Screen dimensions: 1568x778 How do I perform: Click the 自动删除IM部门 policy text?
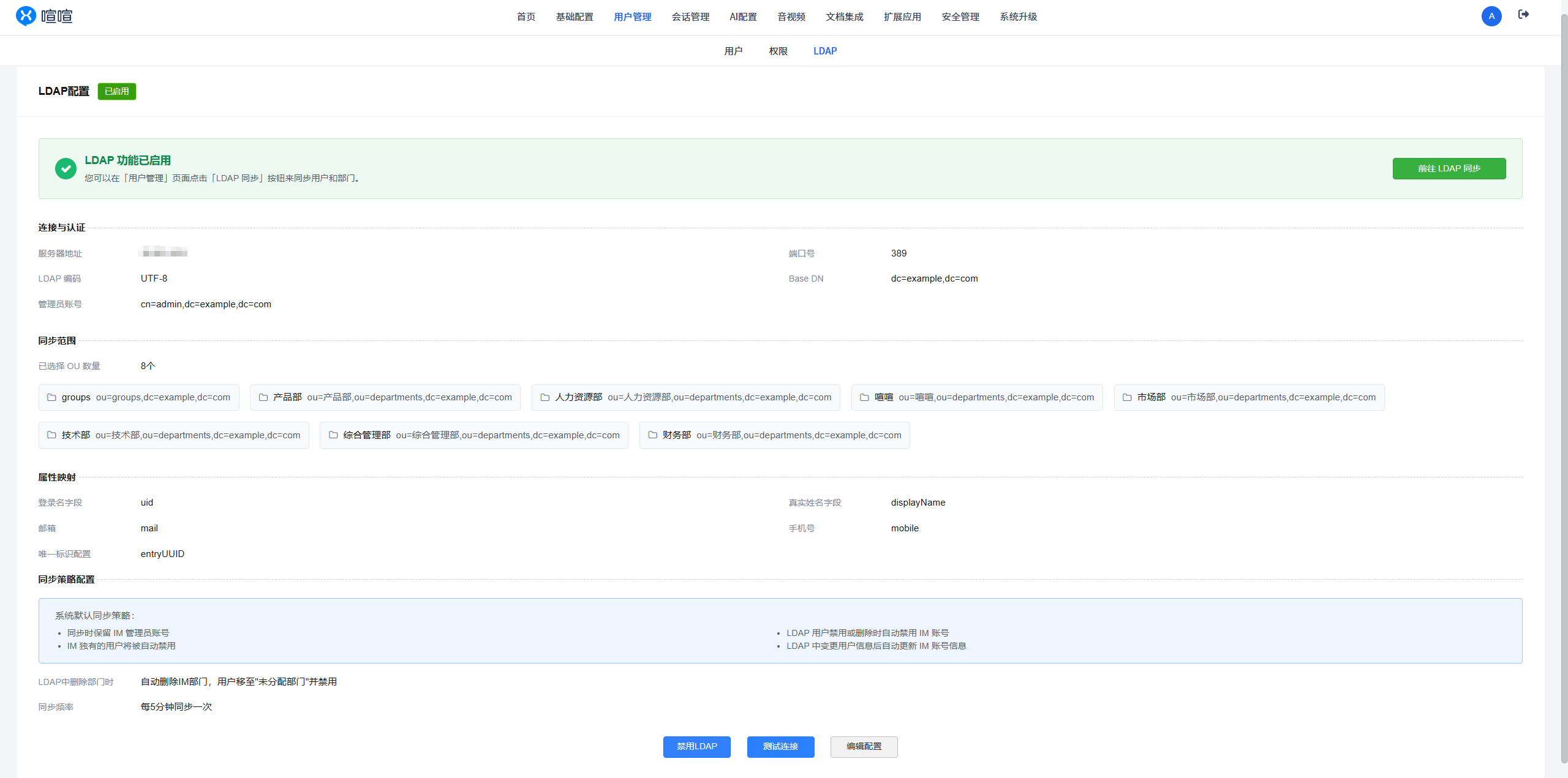[x=239, y=682]
